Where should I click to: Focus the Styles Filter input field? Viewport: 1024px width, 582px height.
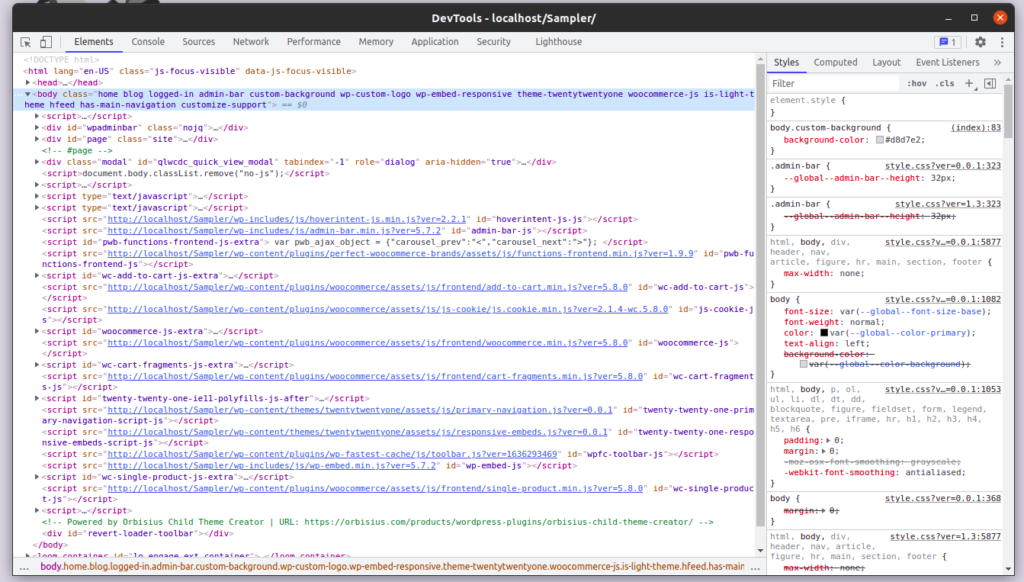(833, 84)
